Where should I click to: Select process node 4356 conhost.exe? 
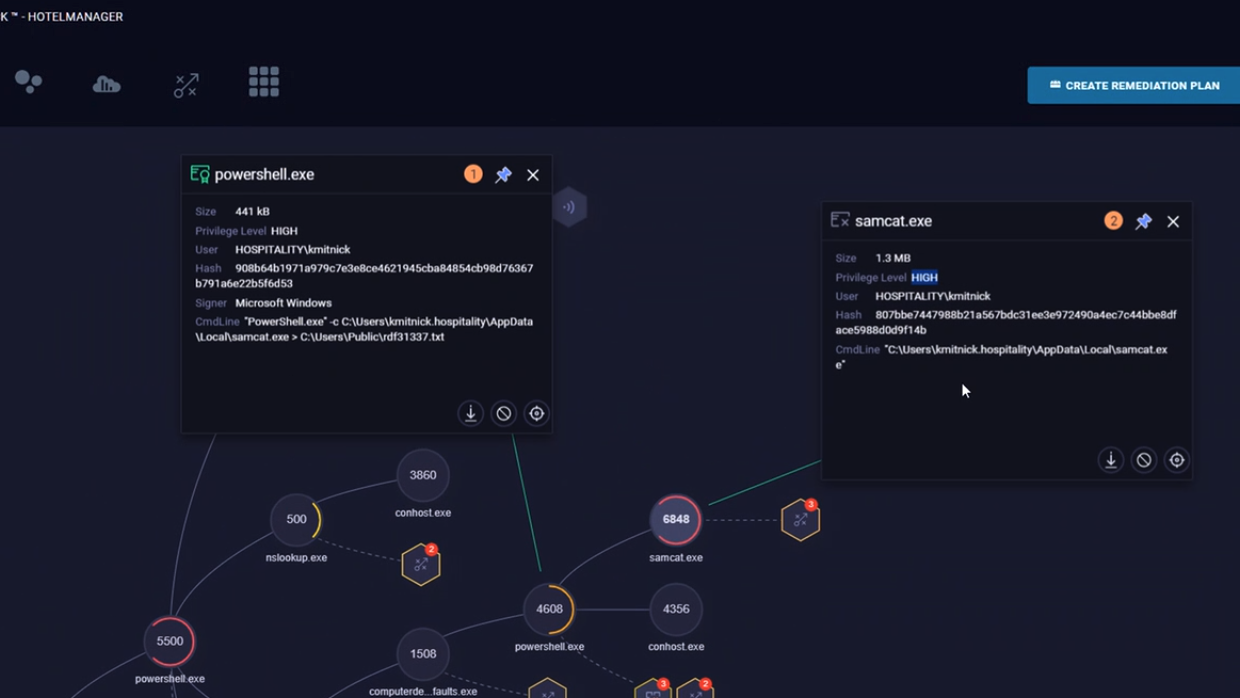(676, 608)
